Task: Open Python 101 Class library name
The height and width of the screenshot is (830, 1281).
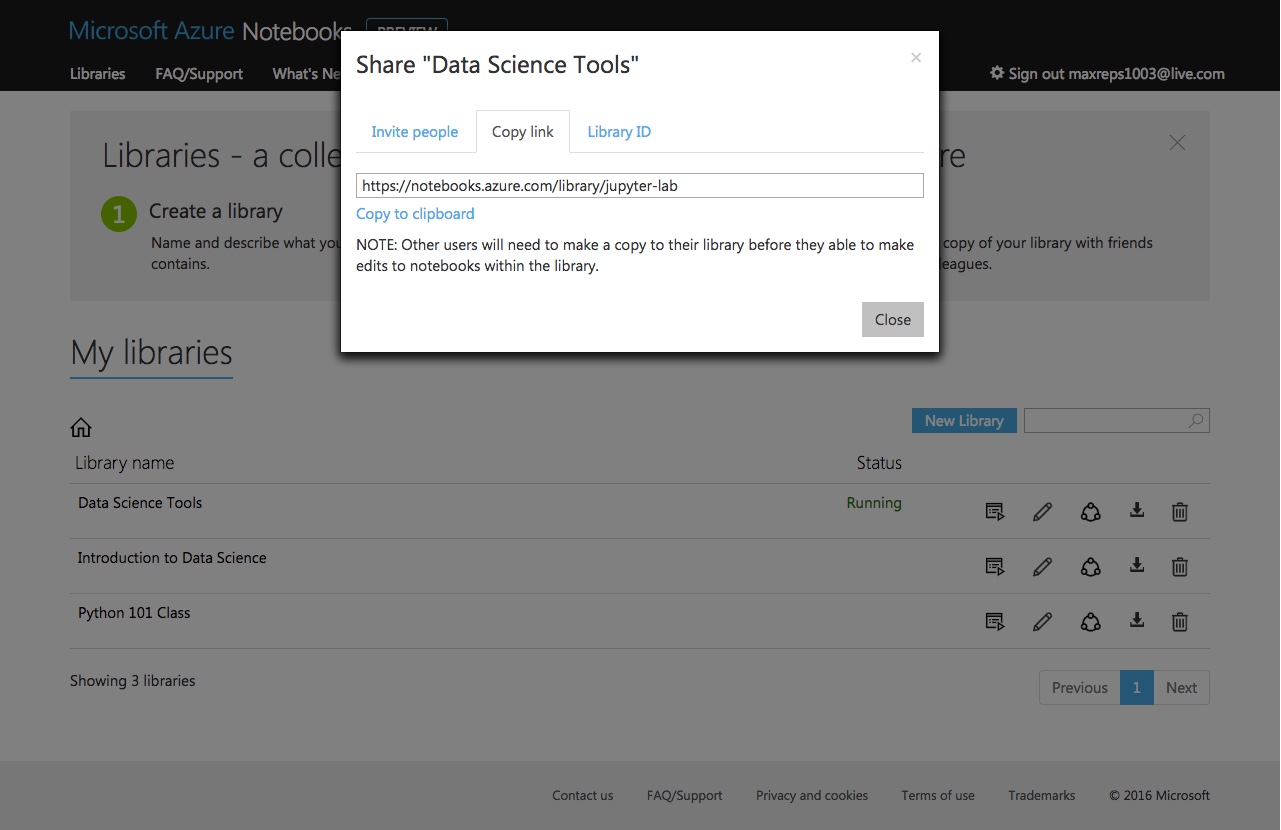Action: click(134, 613)
